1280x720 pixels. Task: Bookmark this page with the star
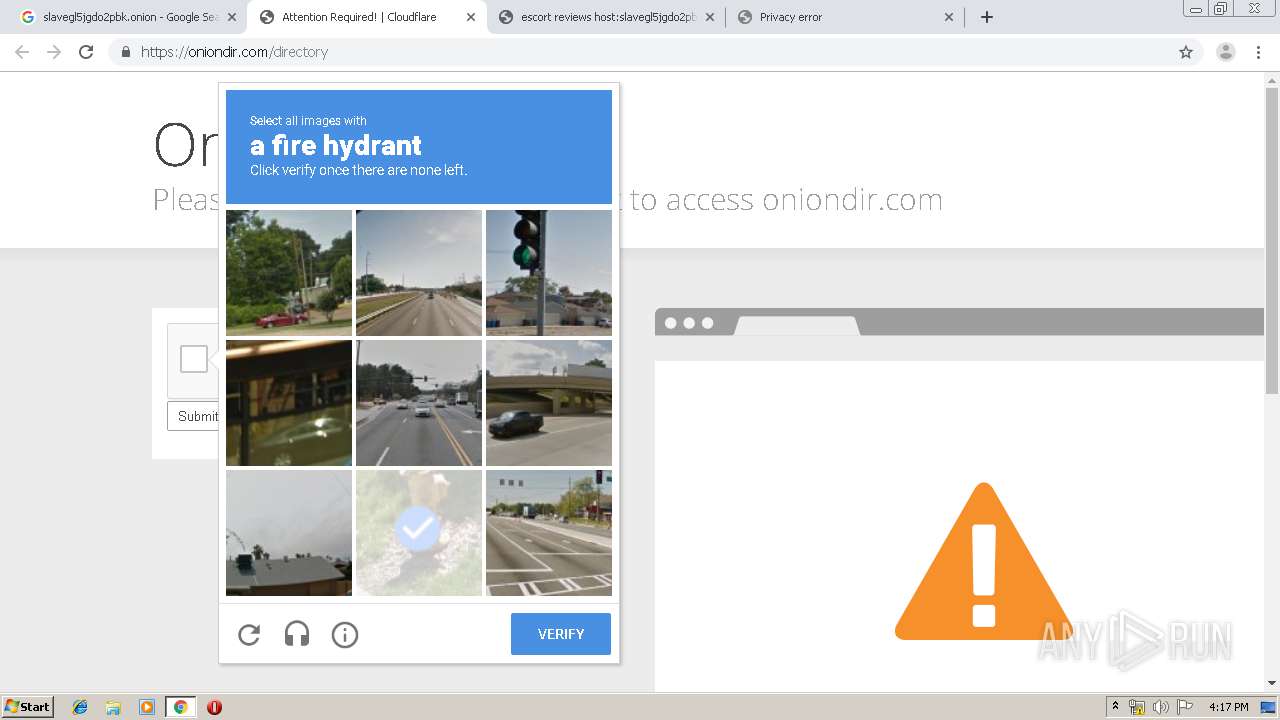click(1186, 52)
